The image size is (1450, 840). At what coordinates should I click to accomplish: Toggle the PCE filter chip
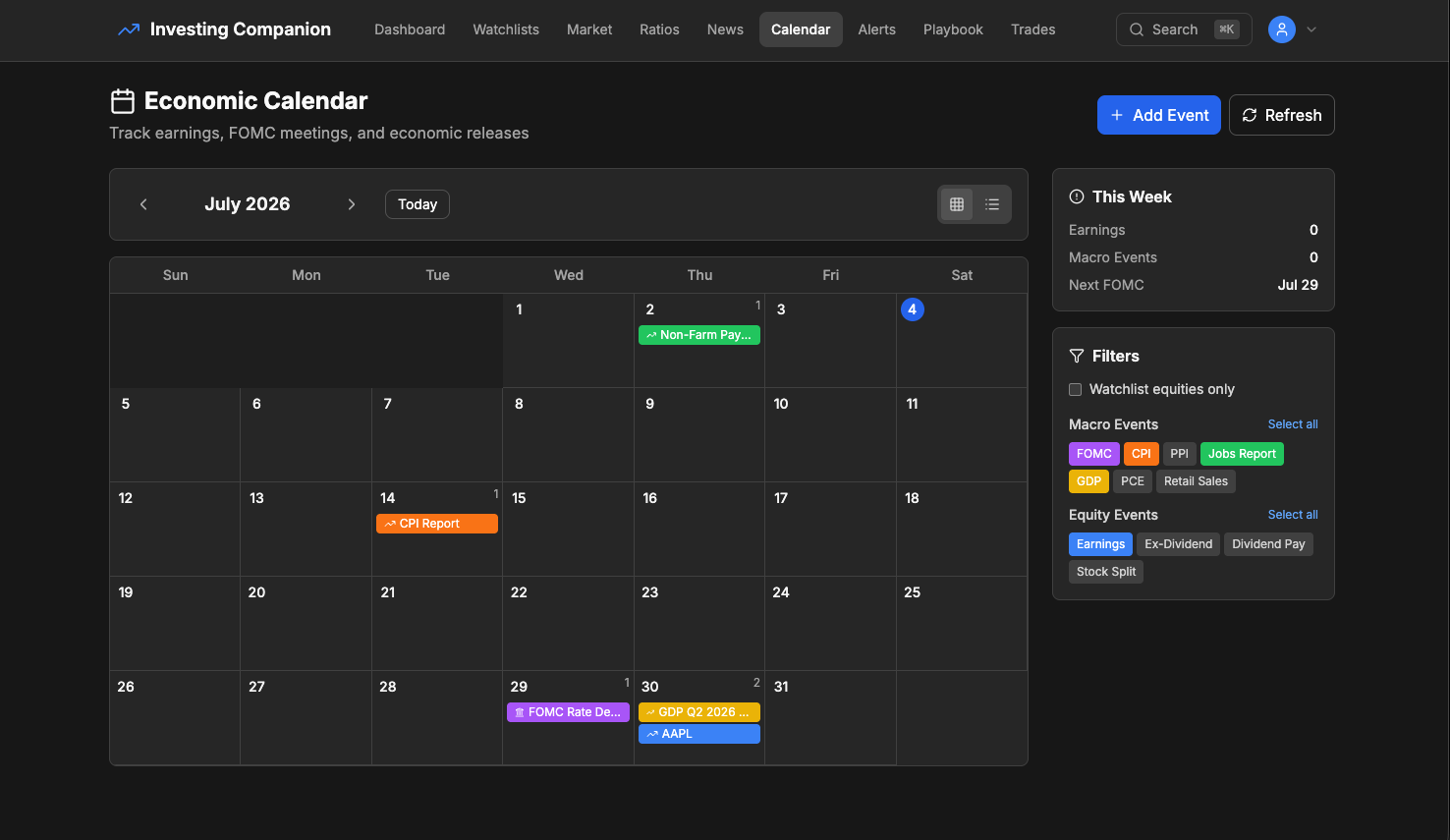point(1133,481)
